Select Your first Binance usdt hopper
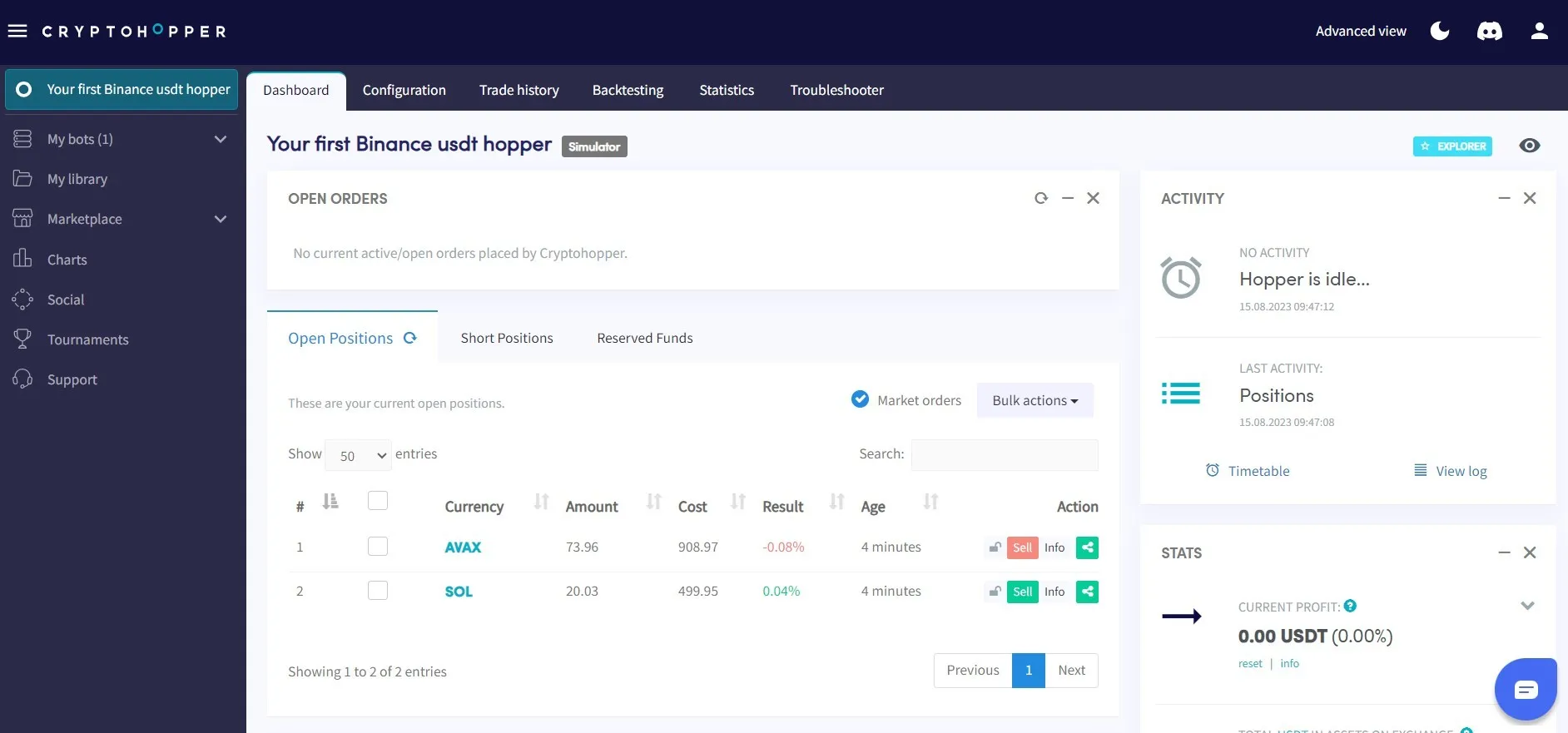The height and width of the screenshot is (733, 1568). 122,89
